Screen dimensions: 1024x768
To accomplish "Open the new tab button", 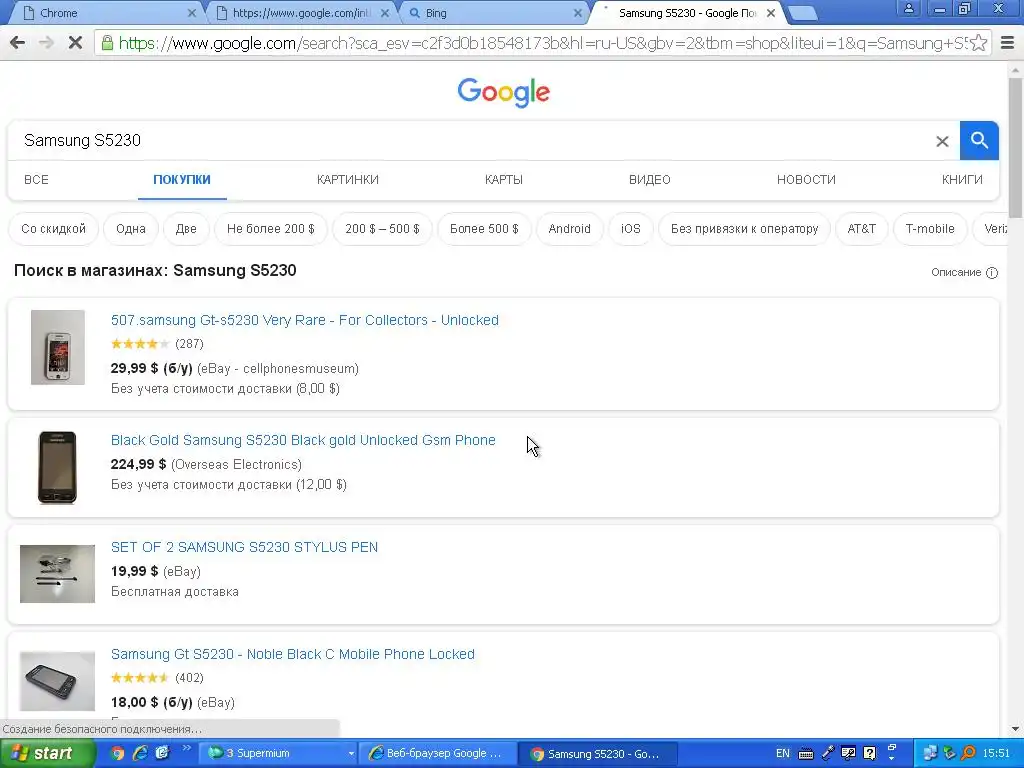I will (x=803, y=13).
